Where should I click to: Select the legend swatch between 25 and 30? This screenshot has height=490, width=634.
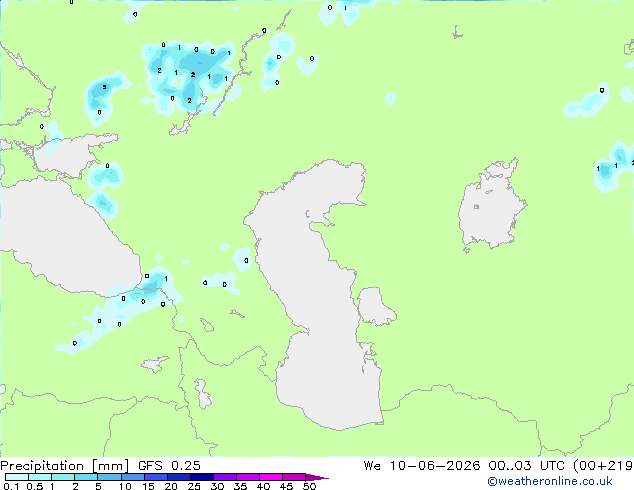(201, 477)
